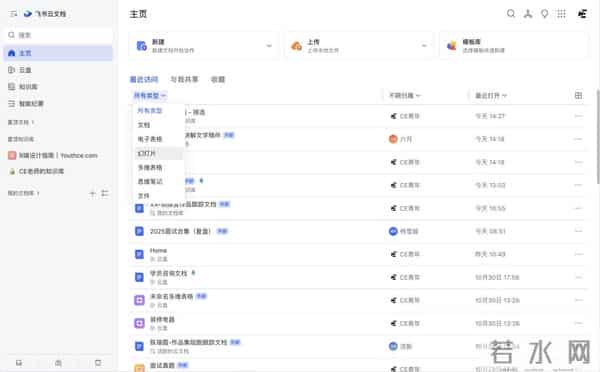Click the drive icon beside 云盘

click(11, 70)
